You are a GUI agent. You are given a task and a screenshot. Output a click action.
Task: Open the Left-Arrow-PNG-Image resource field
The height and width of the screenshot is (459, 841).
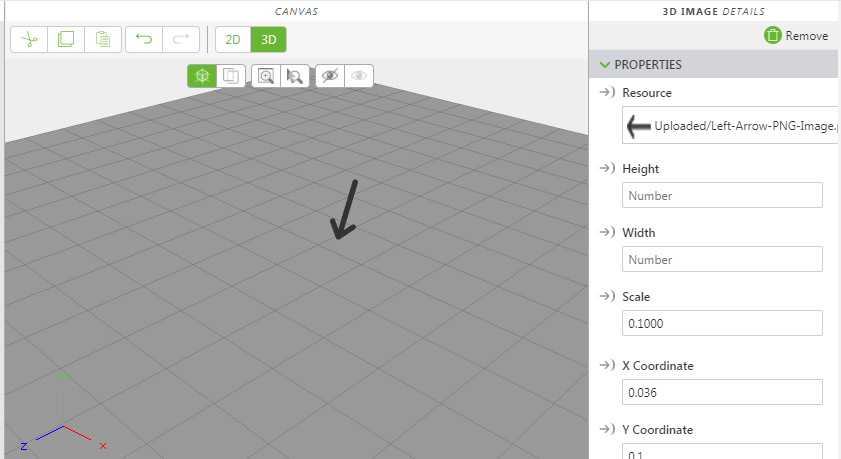tap(730, 125)
